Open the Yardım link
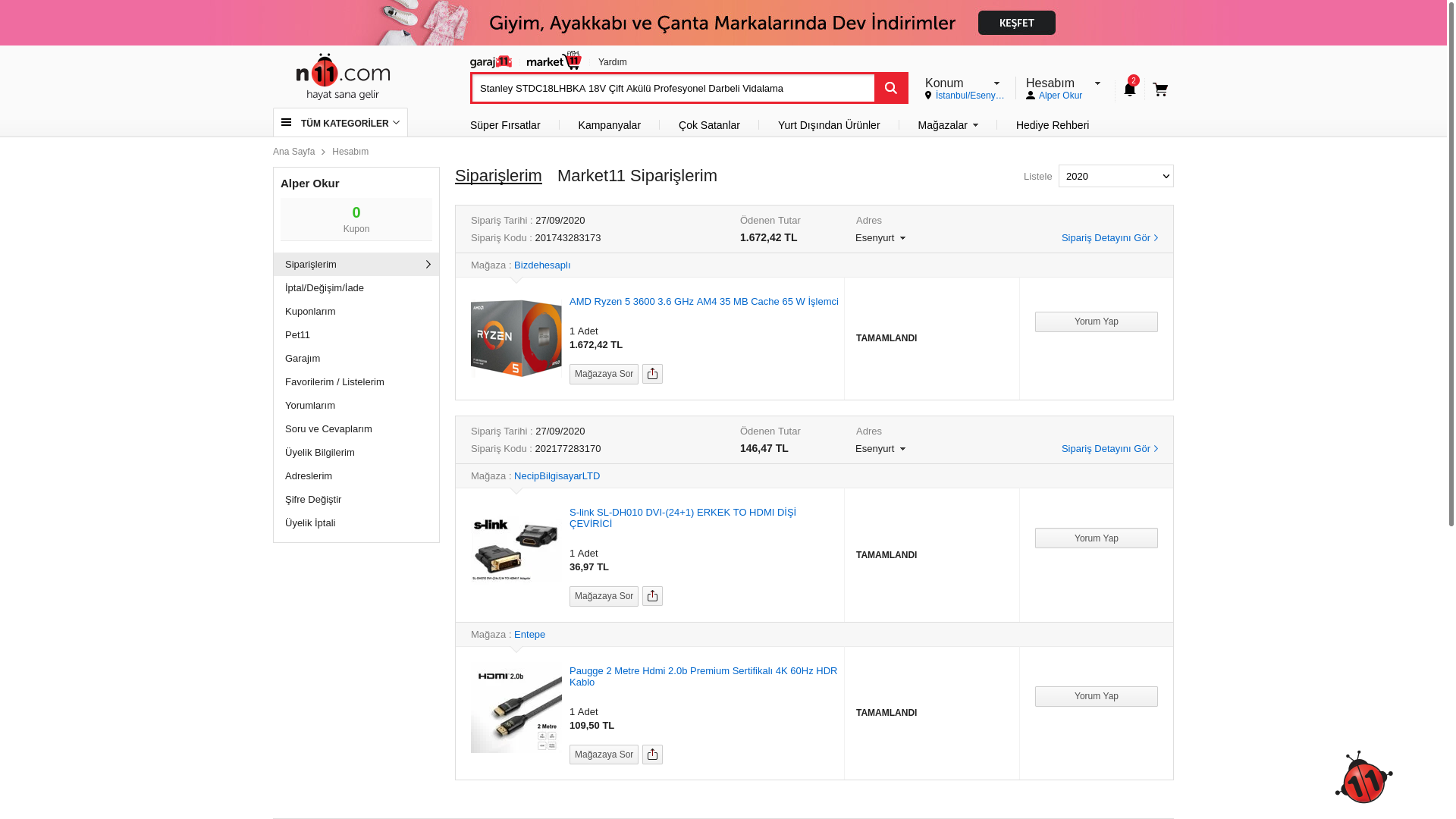This screenshot has width=1456, height=819. [x=613, y=62]
